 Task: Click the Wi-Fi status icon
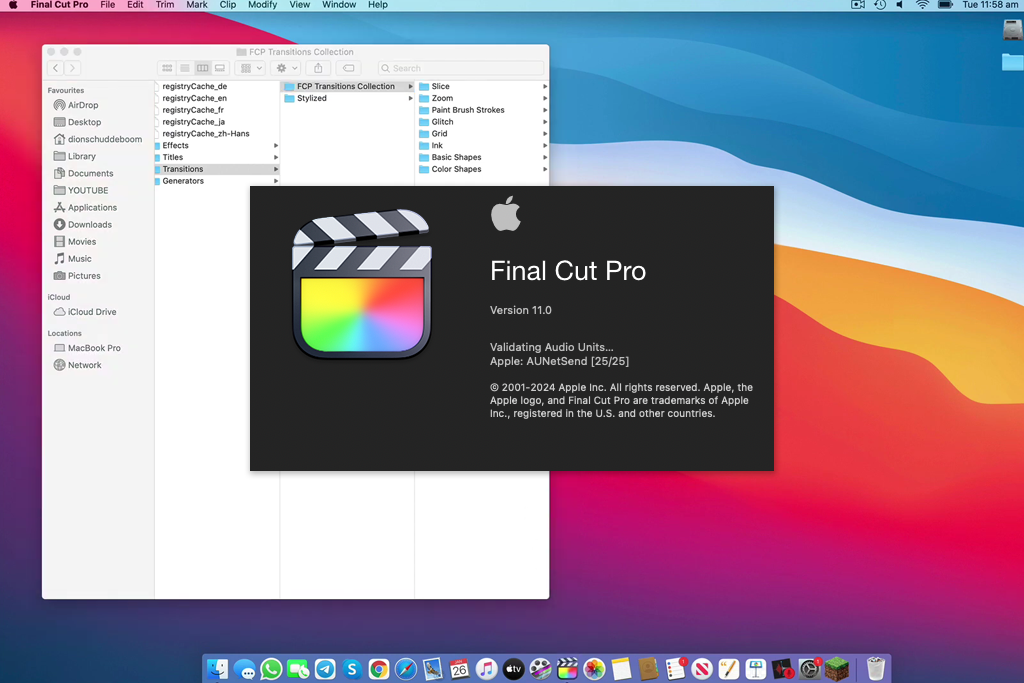pyautogui.click(x=921, y=5)
